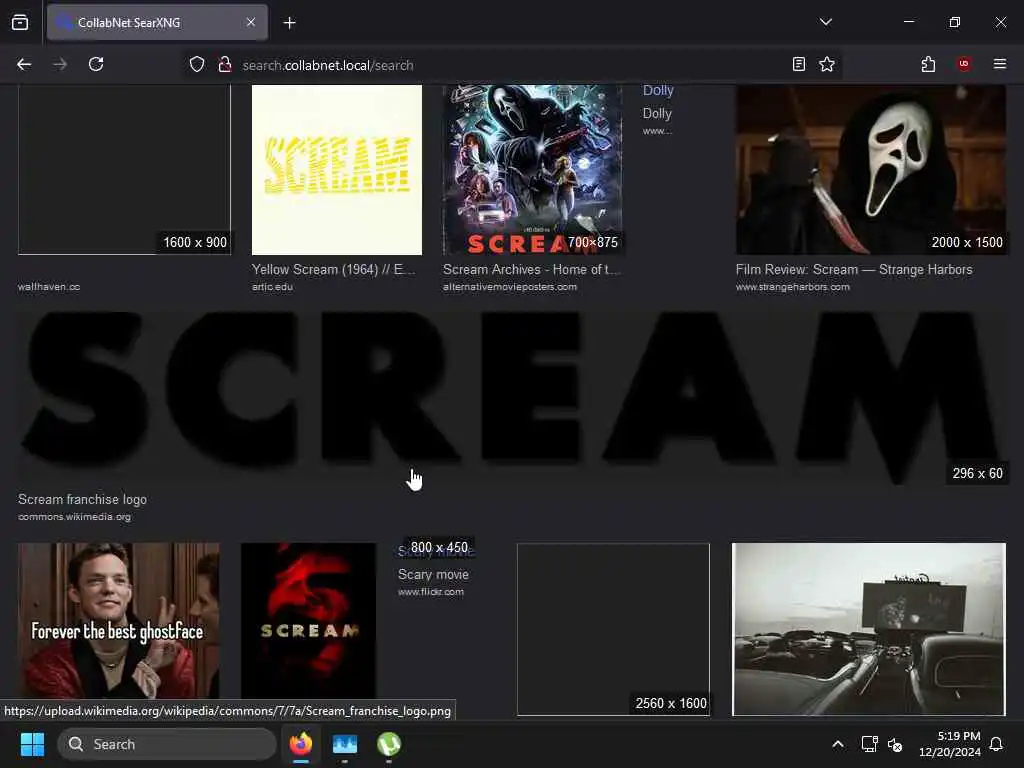Switch to the CollabNet SearXNG tab

pos(157,22)
